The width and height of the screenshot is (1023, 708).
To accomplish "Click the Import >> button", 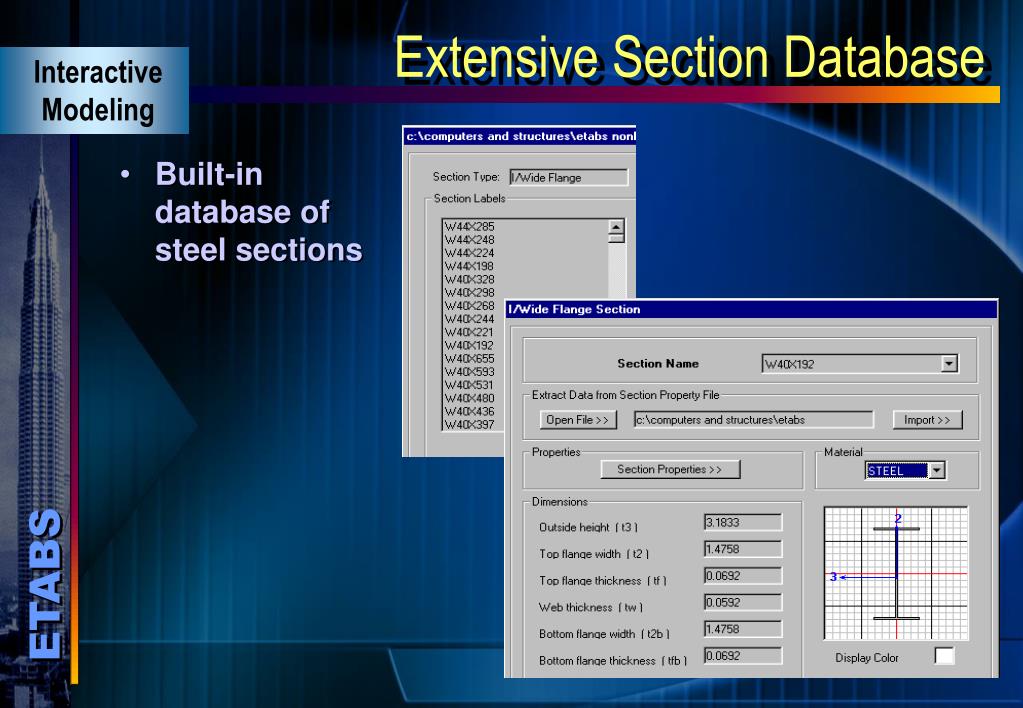I will (927, 420).
